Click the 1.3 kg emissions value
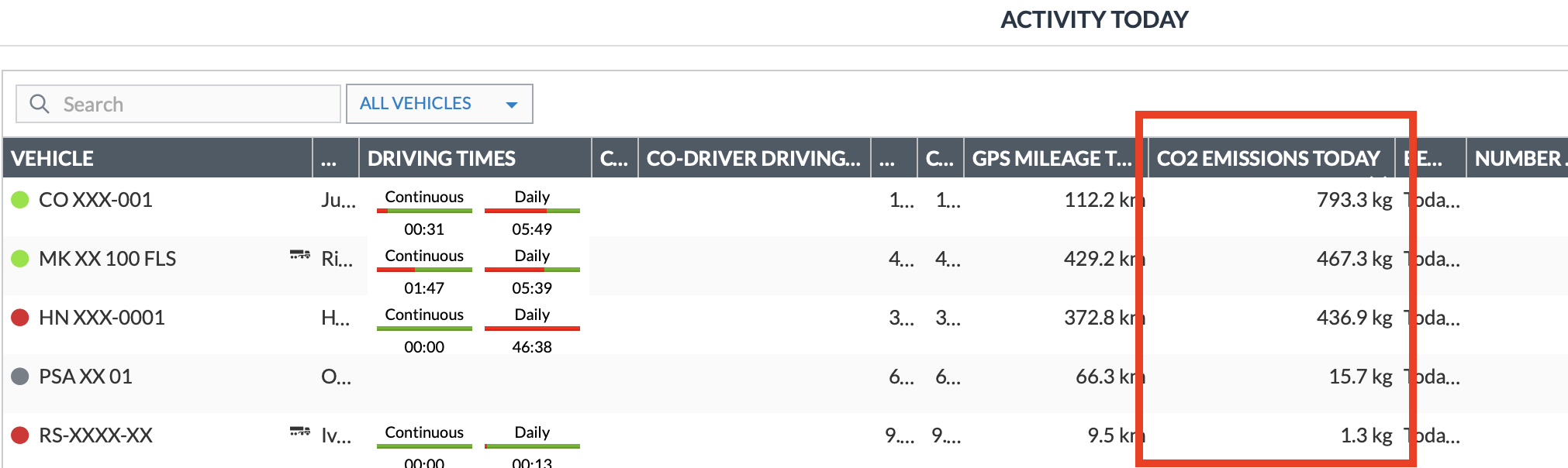This screenshot has height=468, width=1568. 1366,435
